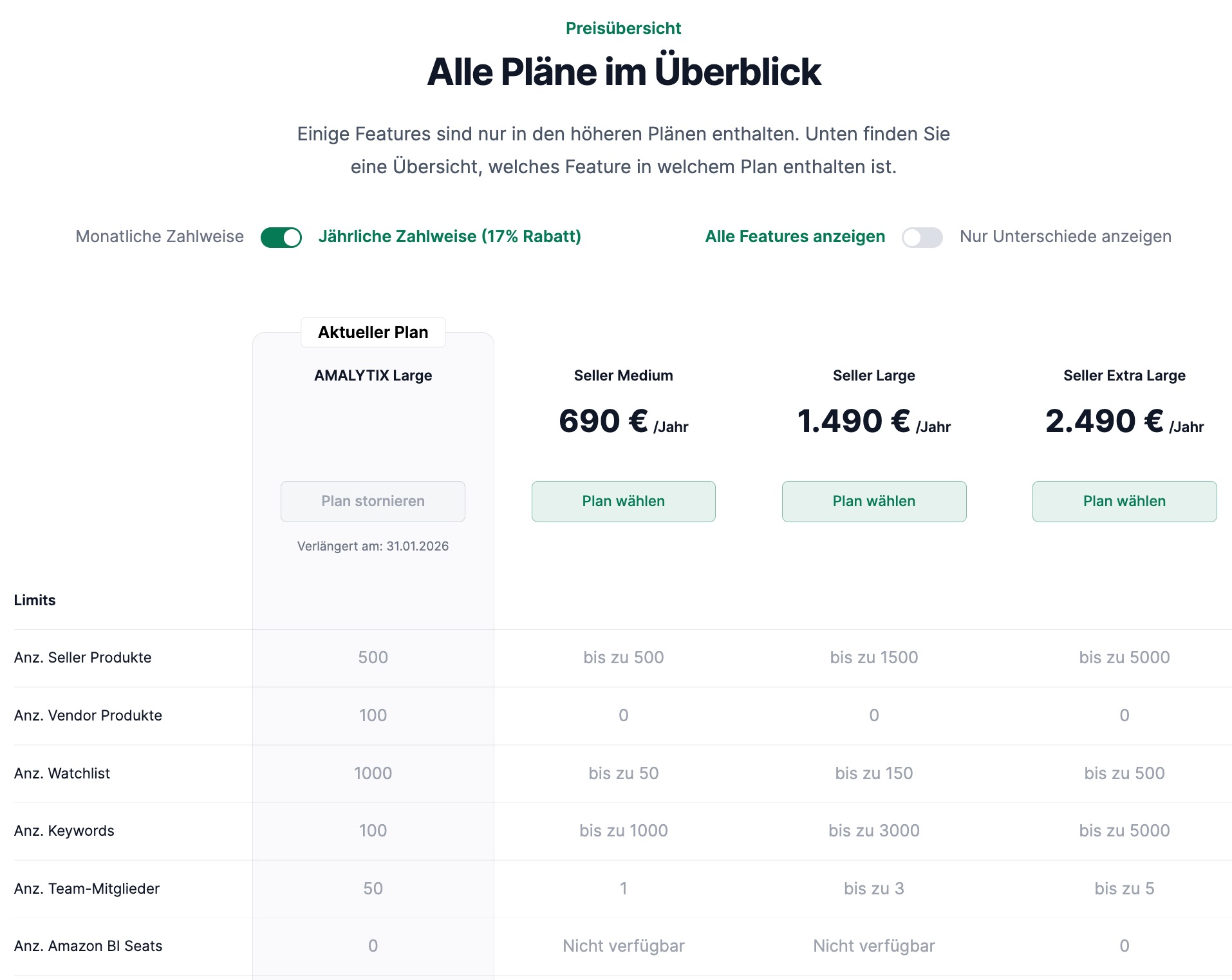Image resolution: width=1232 pixels, height=980 pixels.
Task: Click the Monatliche Zahlweise label
Action: [160, 236]
